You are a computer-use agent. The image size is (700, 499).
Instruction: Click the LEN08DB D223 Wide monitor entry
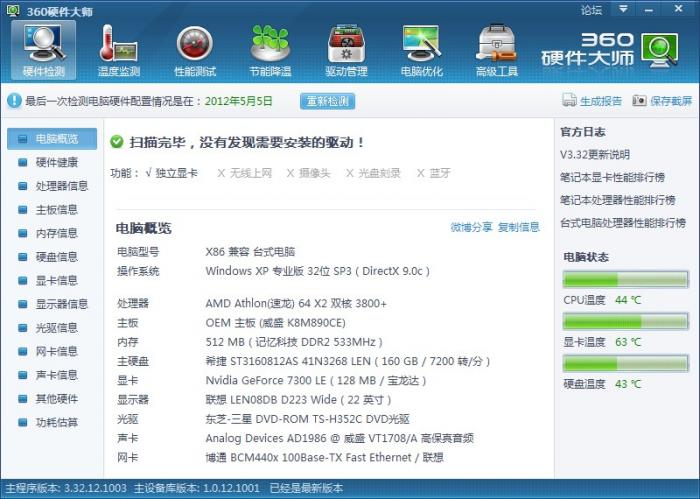point(298,399)
